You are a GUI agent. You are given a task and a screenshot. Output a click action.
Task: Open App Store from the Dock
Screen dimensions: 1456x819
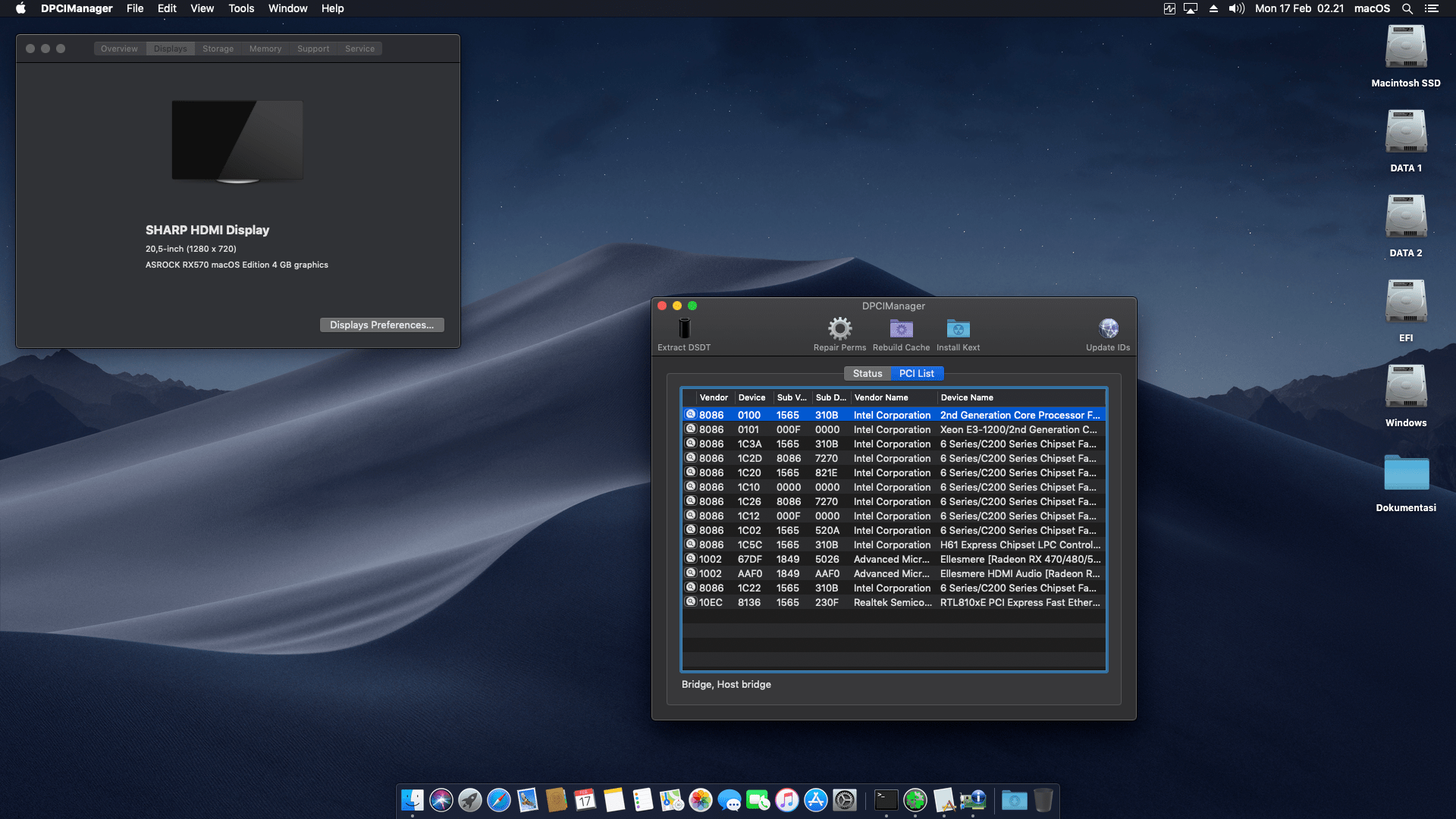pyautogui.click(x=816, y=800)
